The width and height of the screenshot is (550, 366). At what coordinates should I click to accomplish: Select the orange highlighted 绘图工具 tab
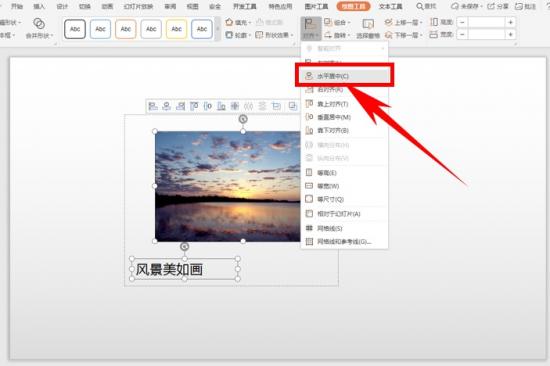point(353,6)
